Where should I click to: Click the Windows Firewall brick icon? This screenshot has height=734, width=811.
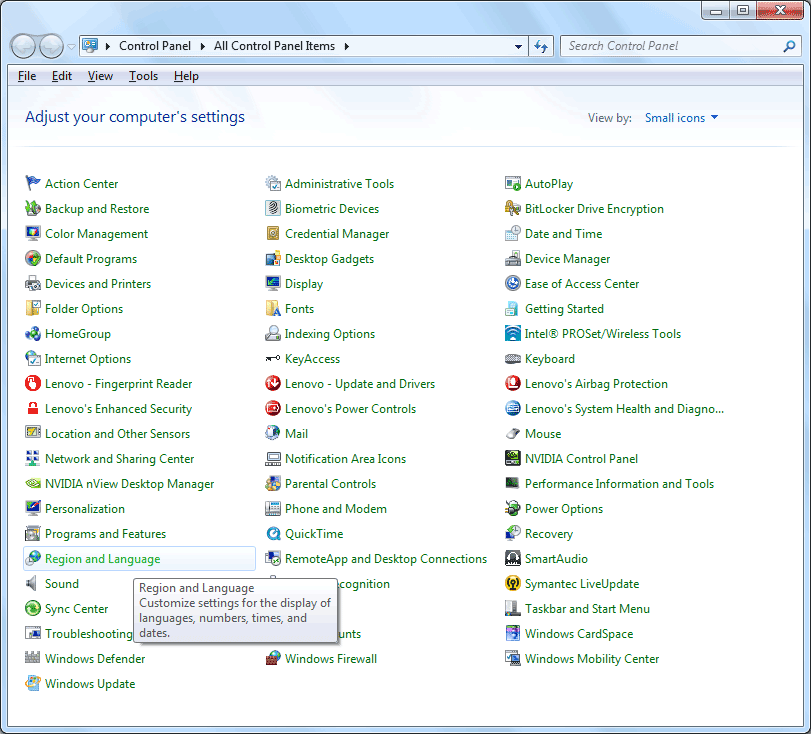(273, 658)
